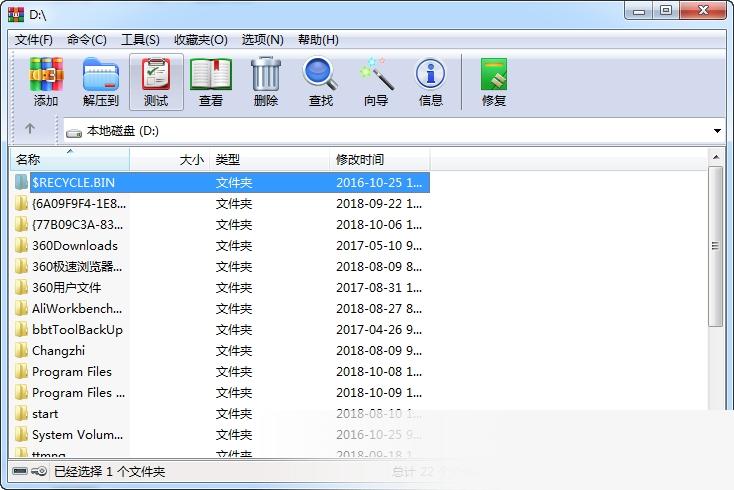Viewport: 734px width, 490px height.
Task: Sort by 类型 column header
Action: (x=270, y=160)
